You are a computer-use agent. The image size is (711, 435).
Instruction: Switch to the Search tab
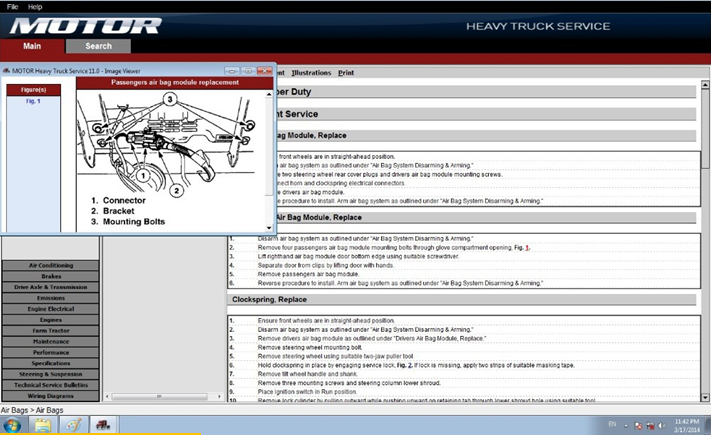pos(98,46)
